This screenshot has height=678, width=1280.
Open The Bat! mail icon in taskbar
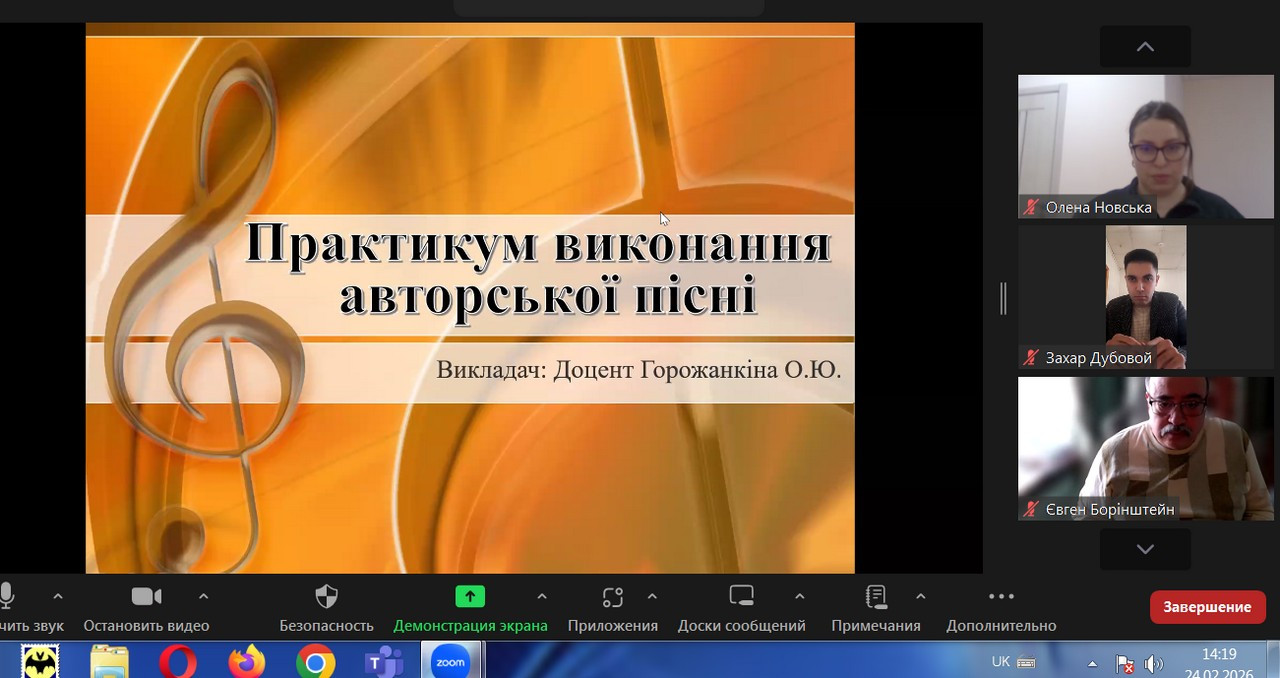[x=41, y=661]
